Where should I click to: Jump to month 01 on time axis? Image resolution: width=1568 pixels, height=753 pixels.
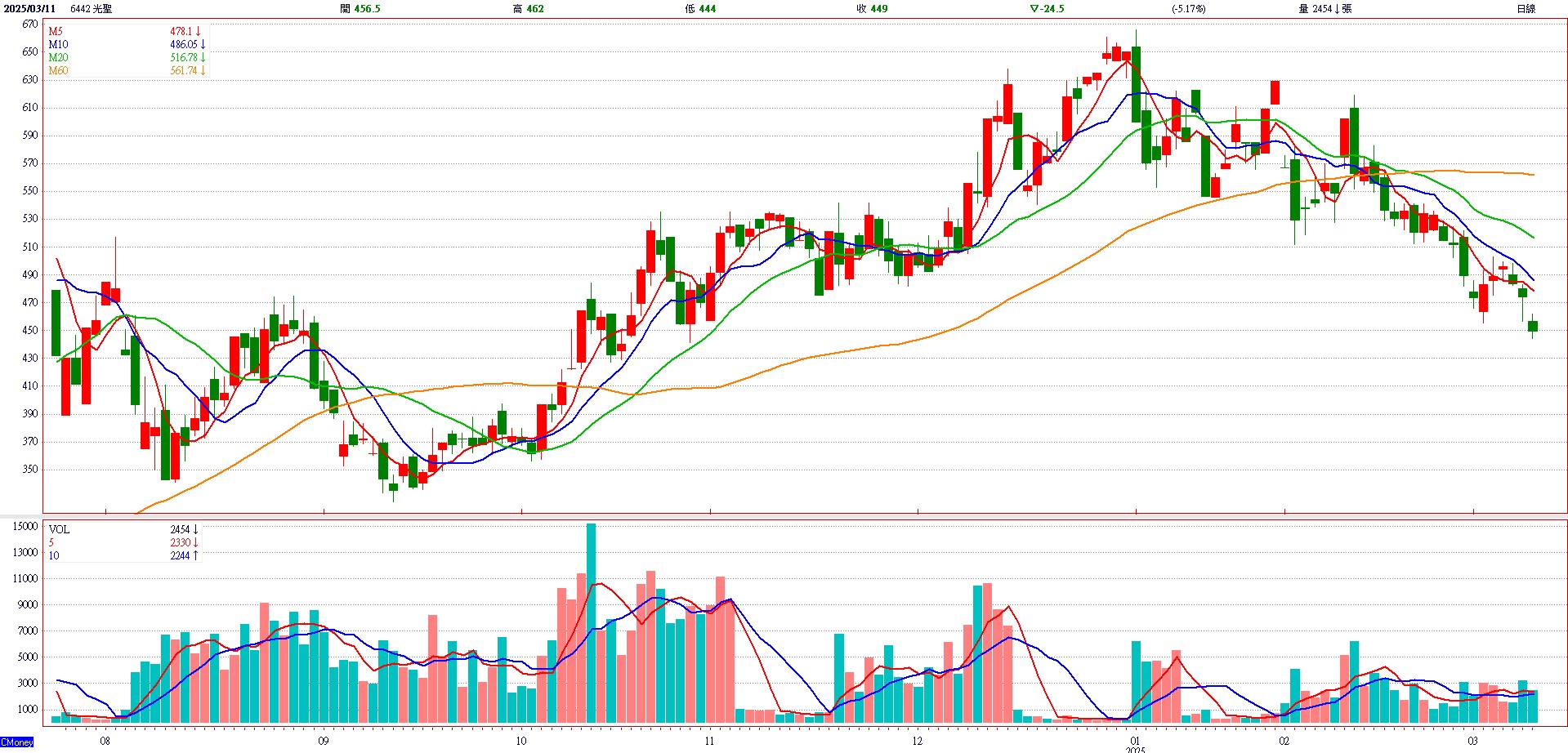pyautogui.click(x=1135, y=742)
